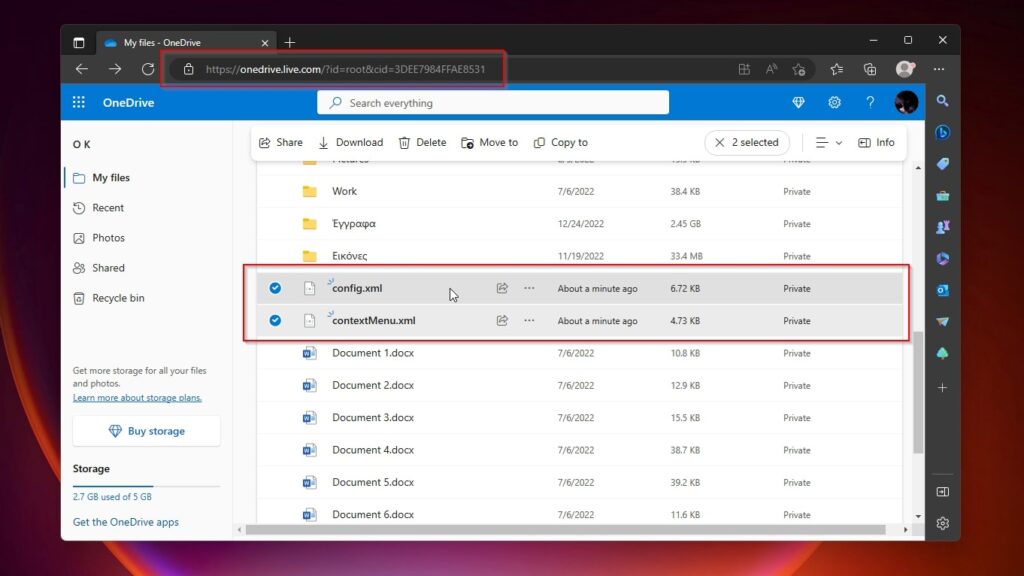Viewport: 1024px width, 576px height.
Task: Open Edge settings and more menu
Action: click(938, 69)
